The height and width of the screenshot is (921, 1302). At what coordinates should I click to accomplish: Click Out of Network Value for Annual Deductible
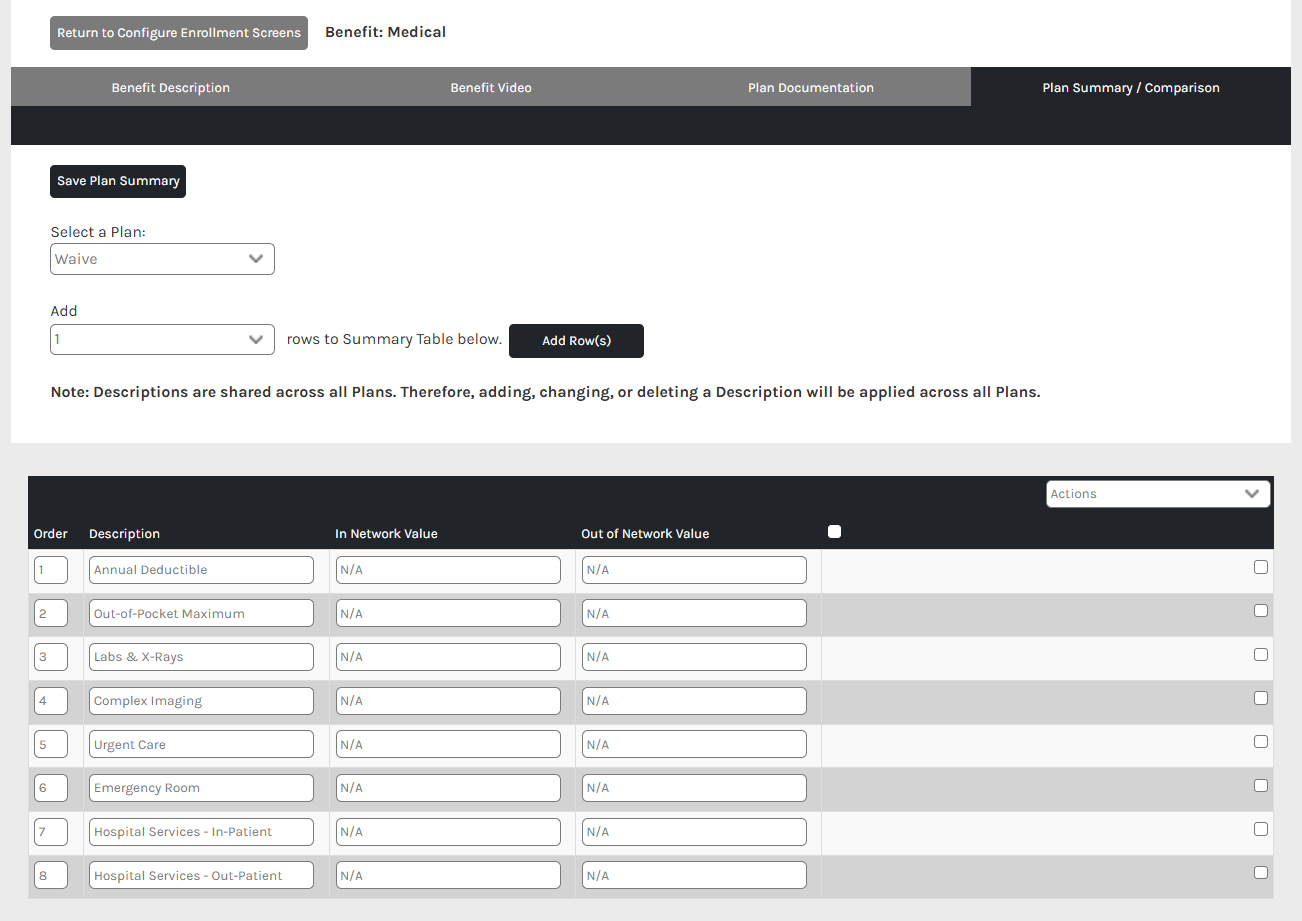694,570
